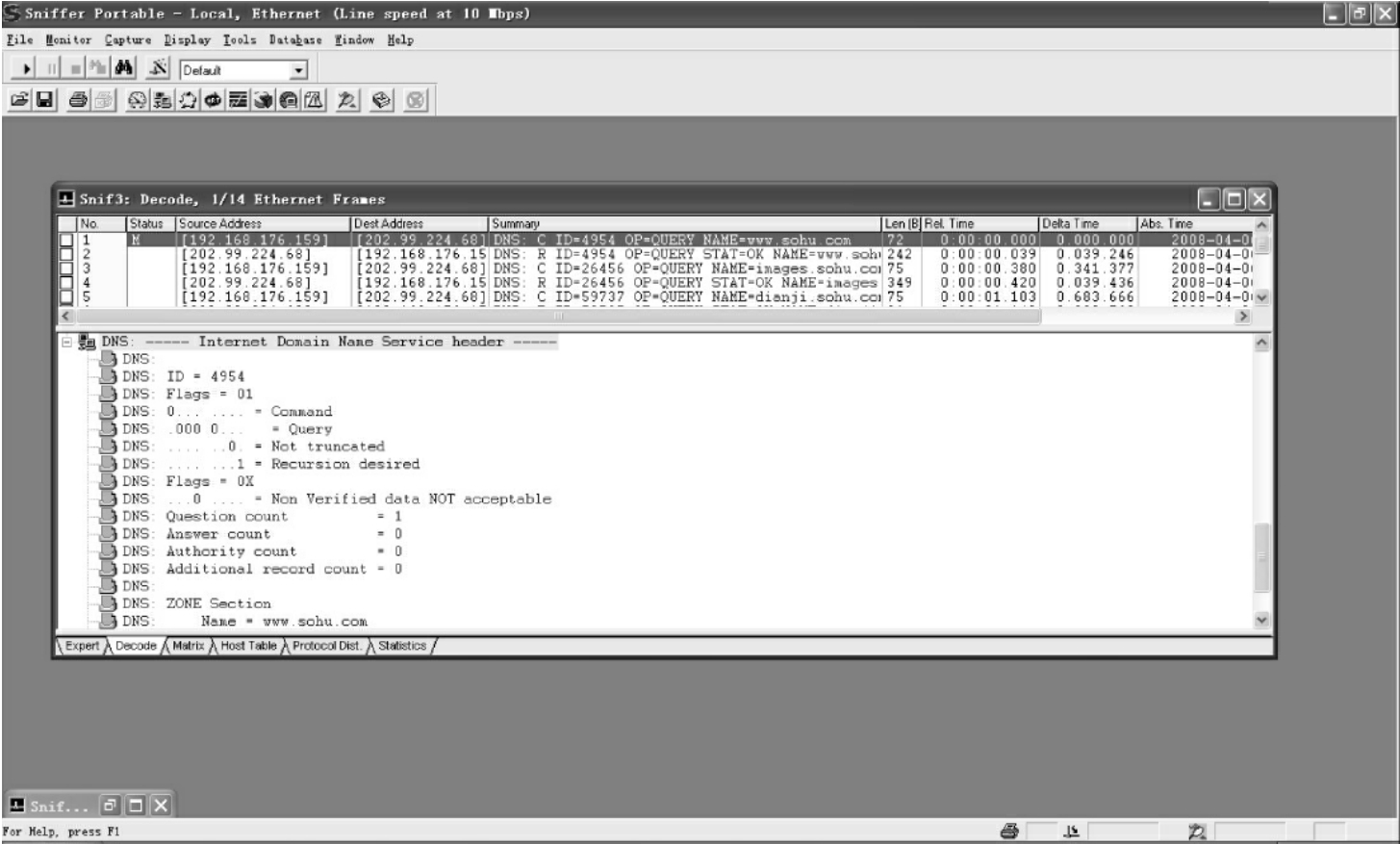Viewport: 1400px width, 844px height.
Task: Click the Sniffer Portable application title icon
Action: (x=13, y=13)
